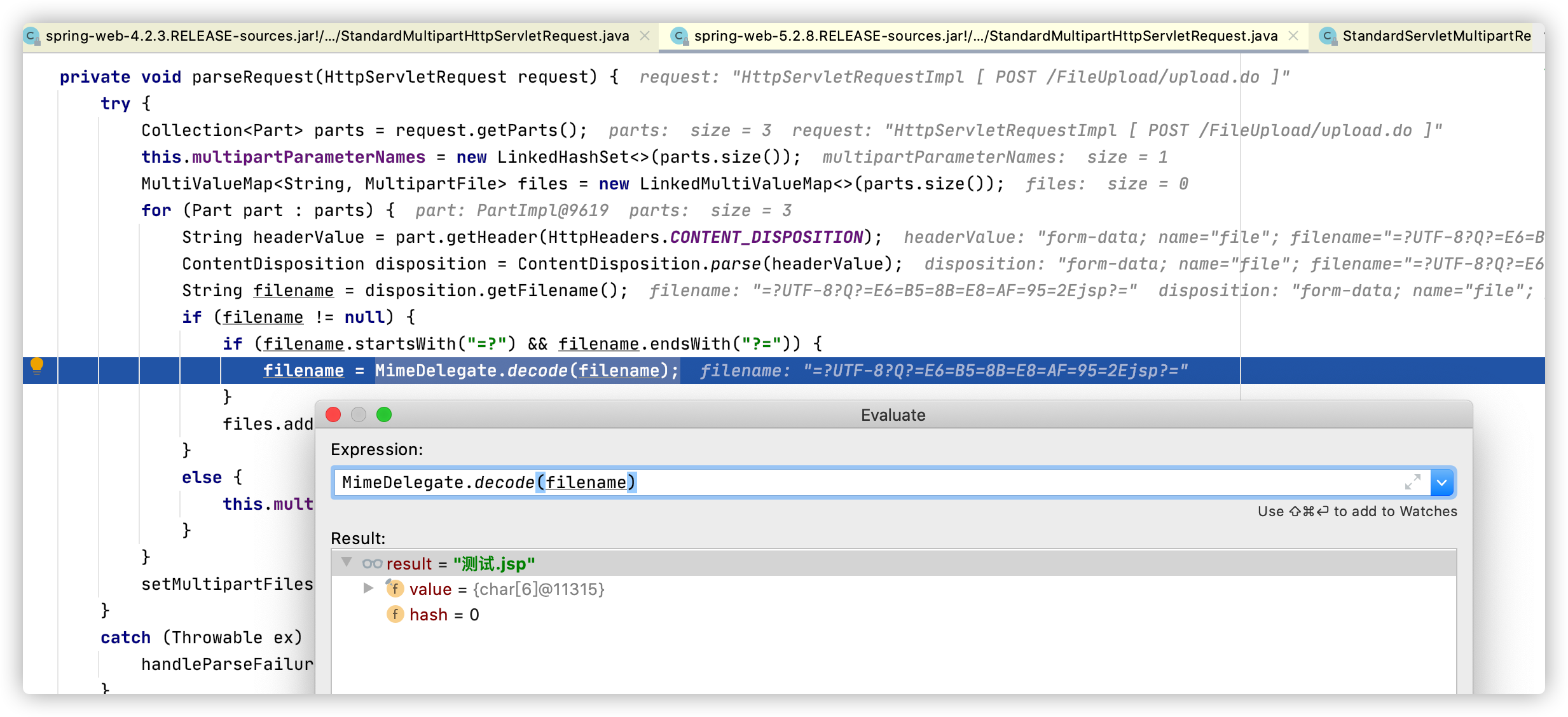Click inside the Expression input field
Screen dimensions: 1568x717
tap(954, 482)
